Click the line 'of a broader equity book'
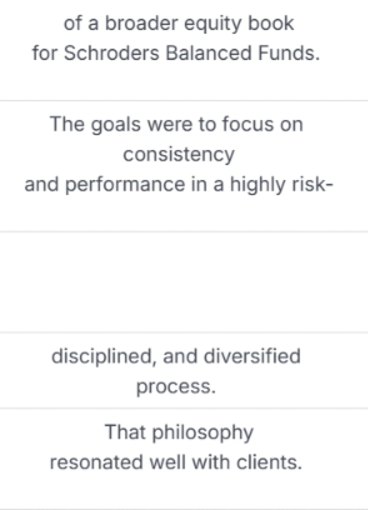 pyautogui.click(x=179, y=24)
